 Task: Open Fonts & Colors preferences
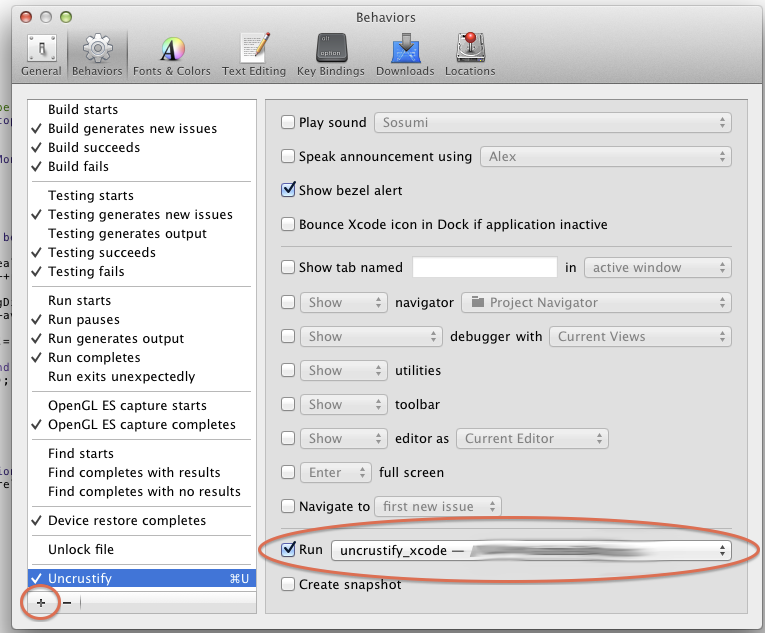[x=172, y=54]
